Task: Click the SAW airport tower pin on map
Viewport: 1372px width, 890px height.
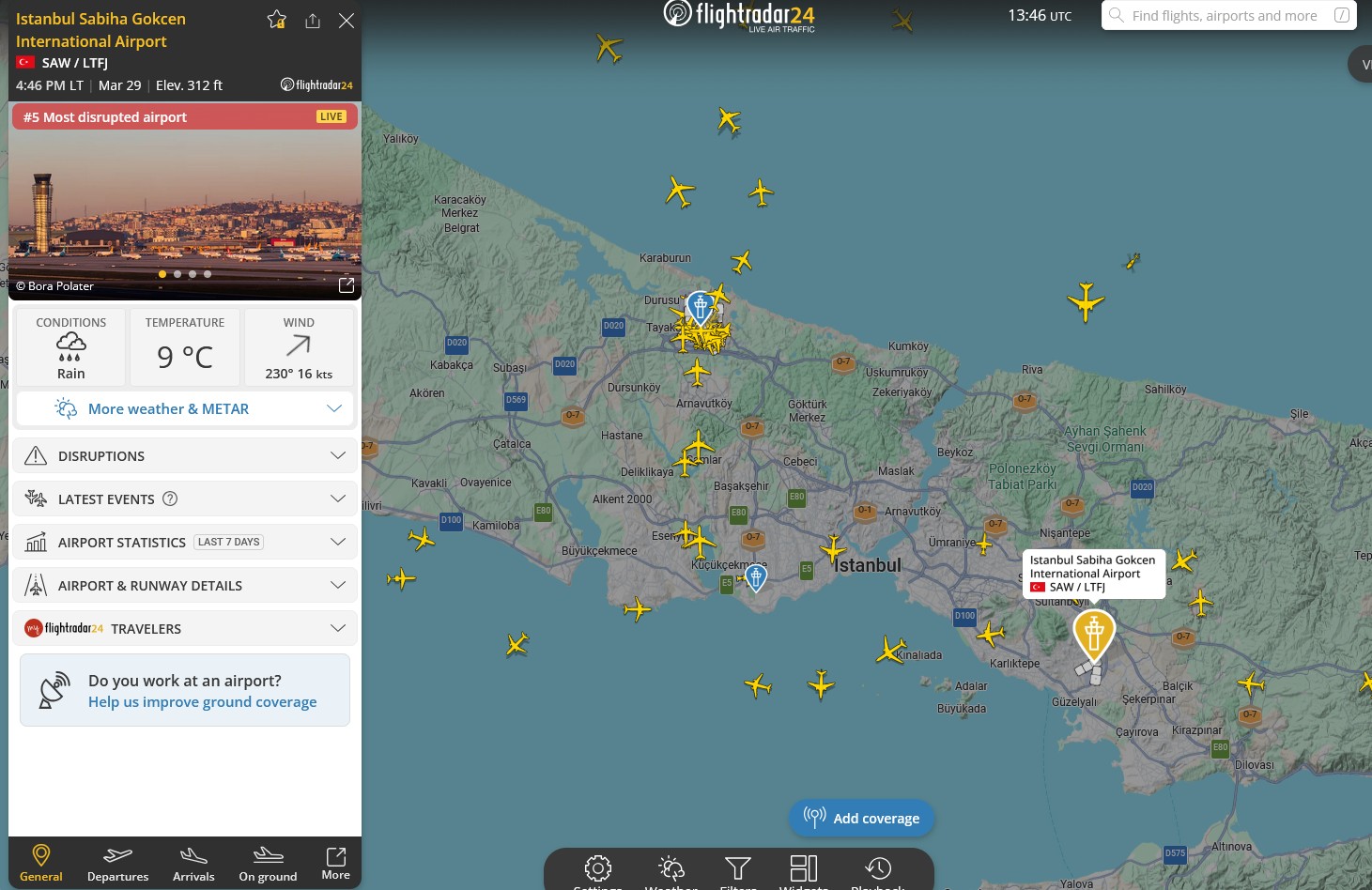Action: (1094, 634)
